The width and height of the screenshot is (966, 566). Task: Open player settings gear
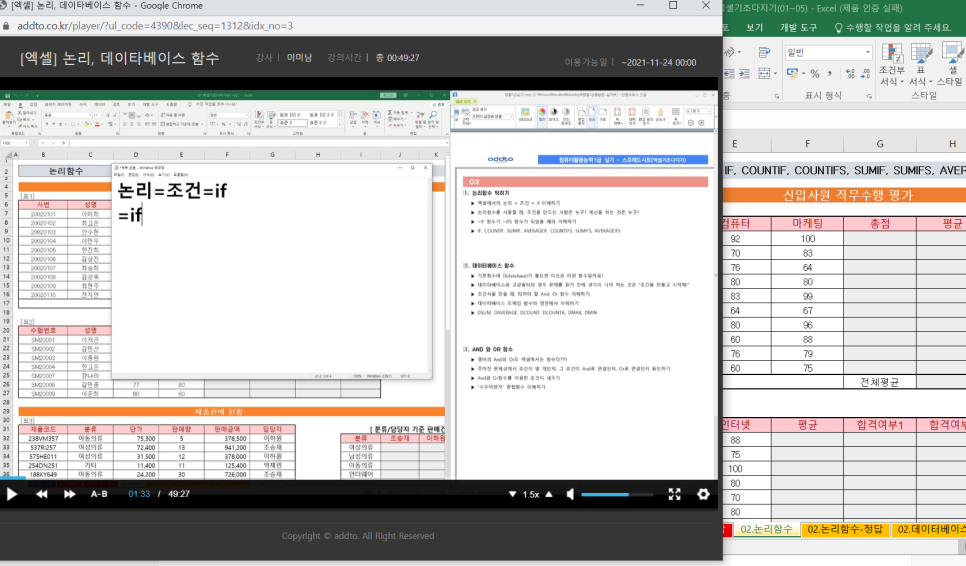703,494
